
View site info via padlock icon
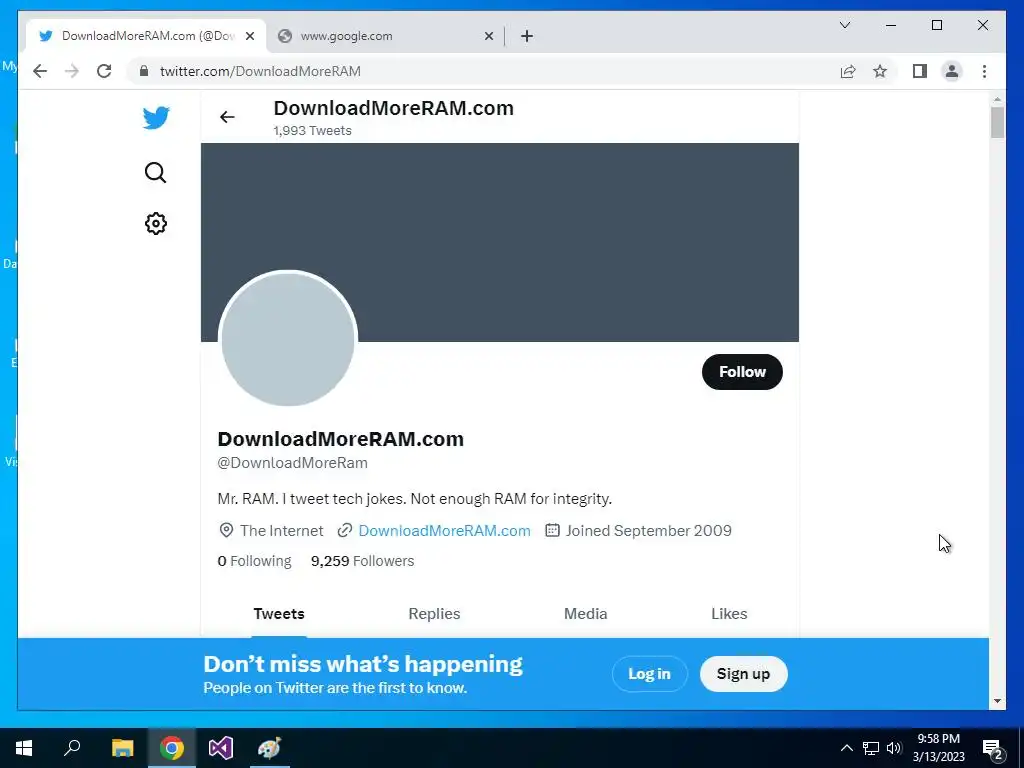[144, 71]
